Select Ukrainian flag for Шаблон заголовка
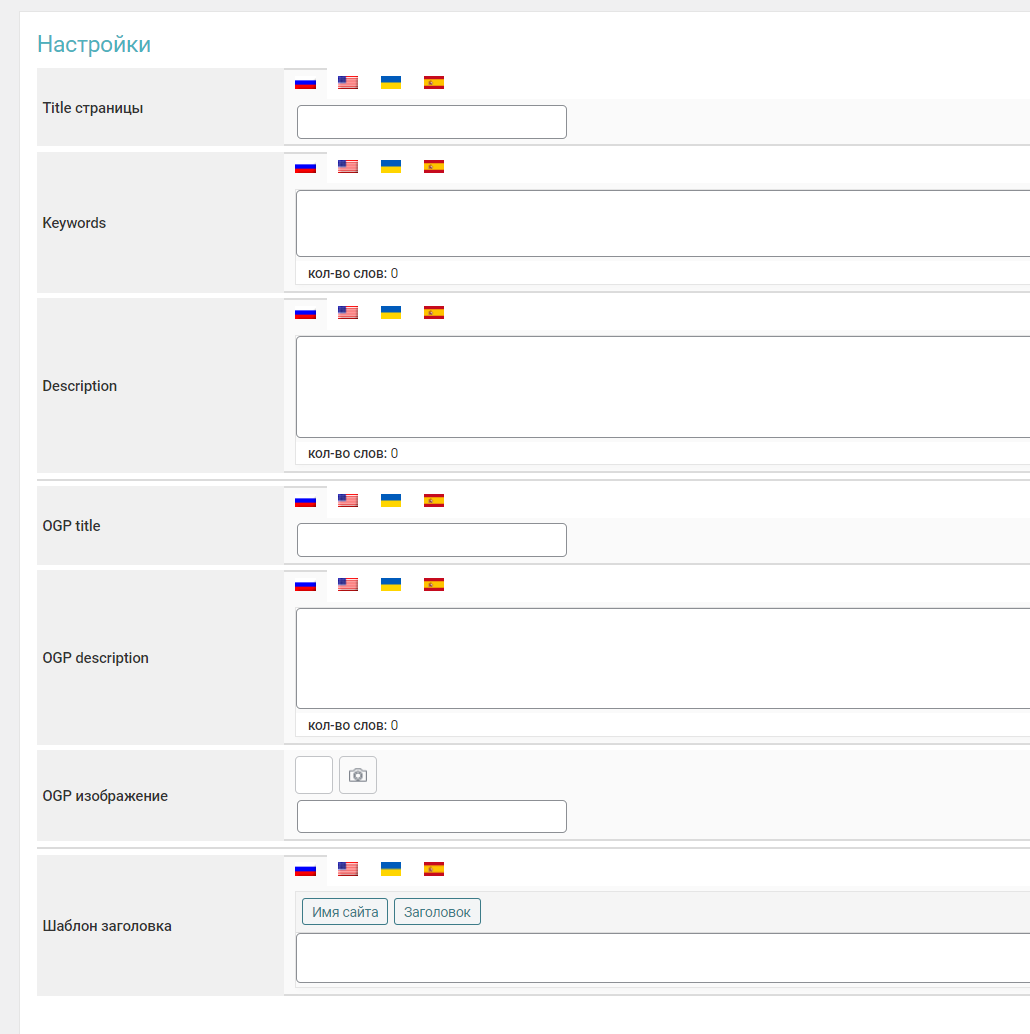This screenshot has width=1030, height=1034. [x=391, y=869]
